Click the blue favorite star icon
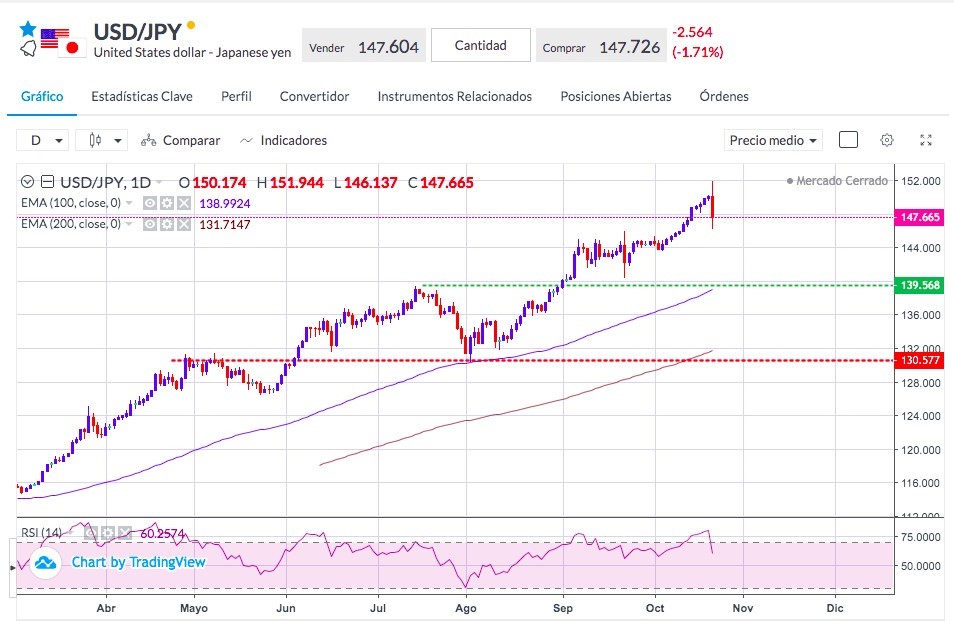The width and height of the screenshot is (954, 621). pos(27,29)
